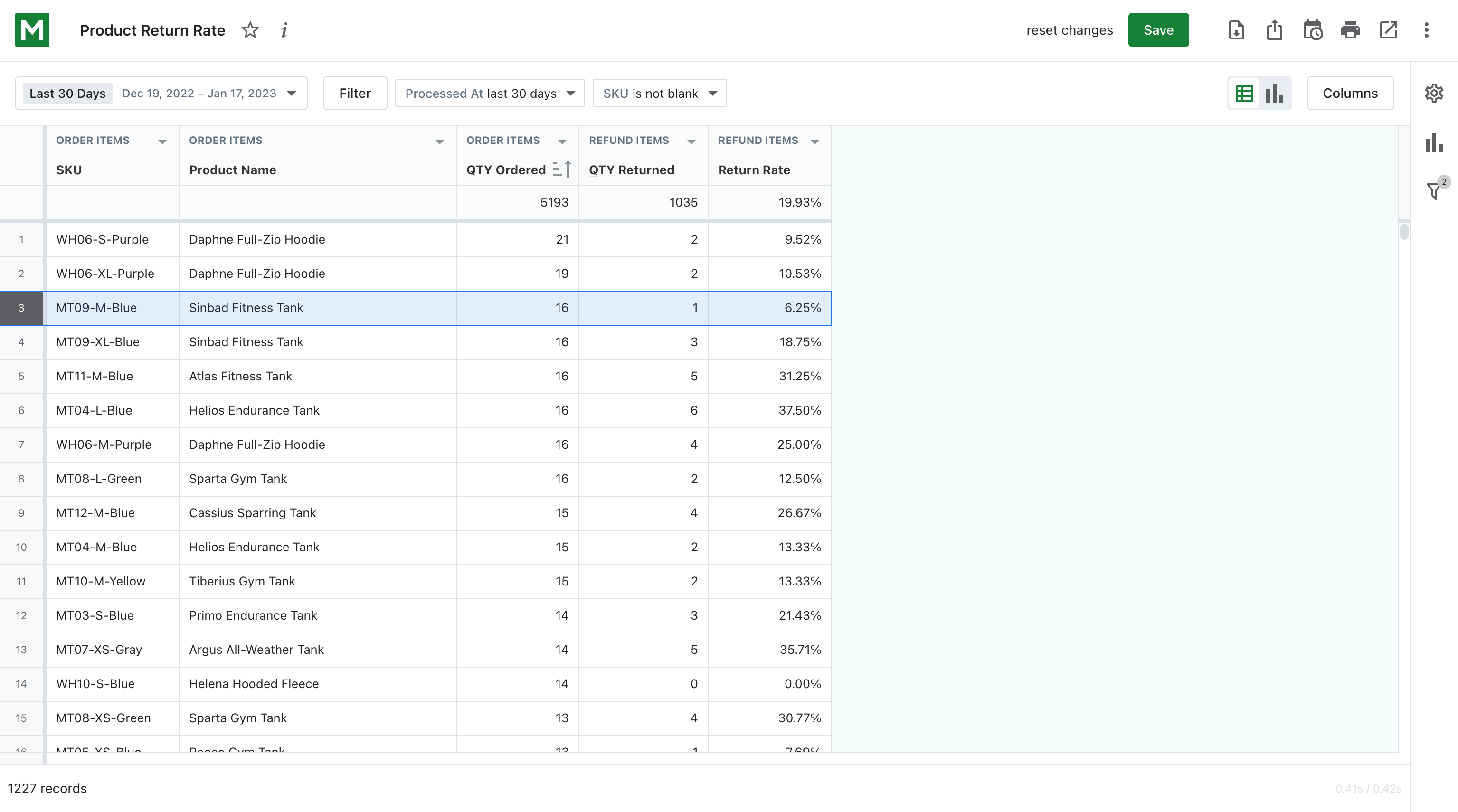This screenshot has height=812, width=1458.
Task: Click the share export icon
Action: [x=1274, y=30]
